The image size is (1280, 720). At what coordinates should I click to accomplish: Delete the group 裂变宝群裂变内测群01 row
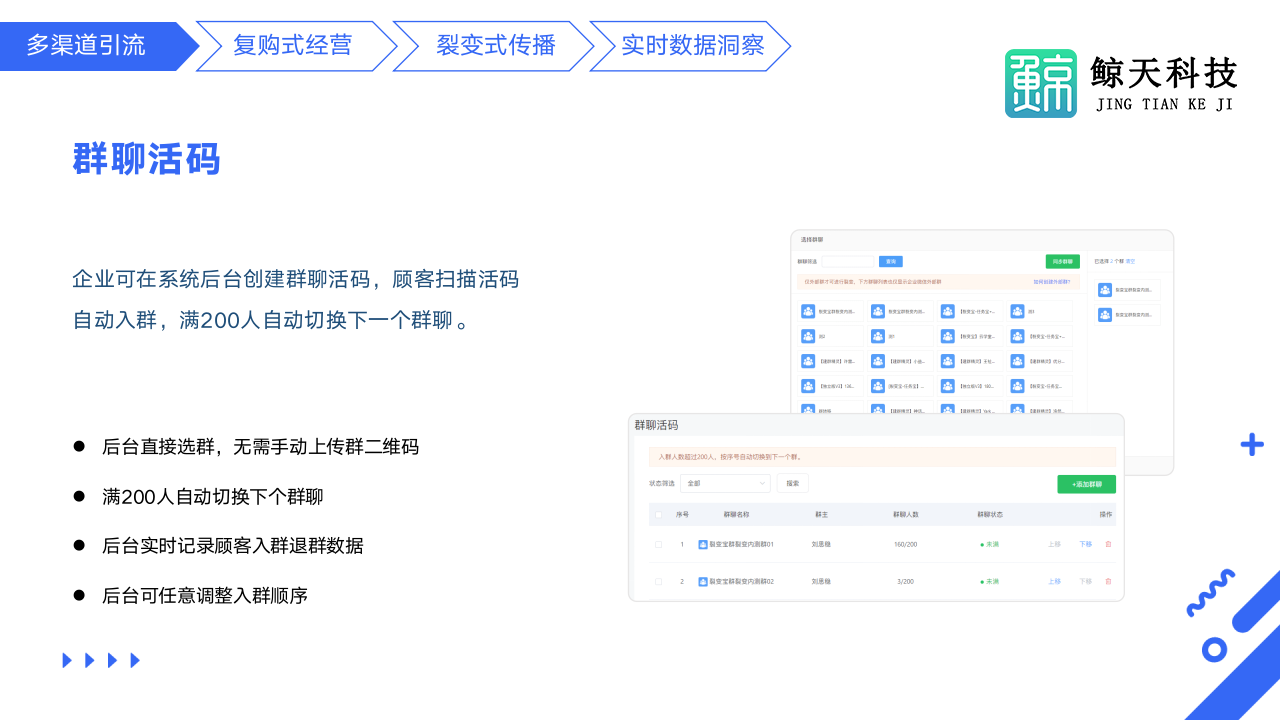pyautogui.click(x=1108, y=544)
